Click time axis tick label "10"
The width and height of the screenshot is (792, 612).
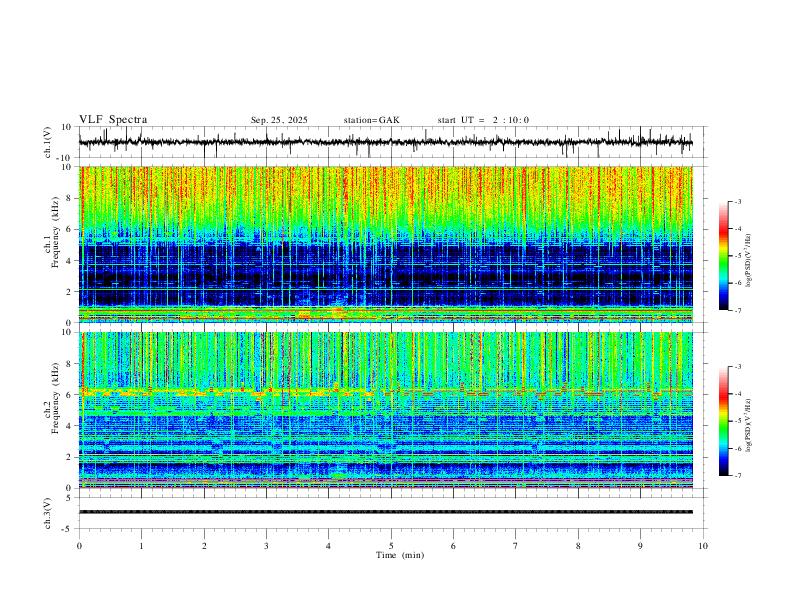point(703,546)
